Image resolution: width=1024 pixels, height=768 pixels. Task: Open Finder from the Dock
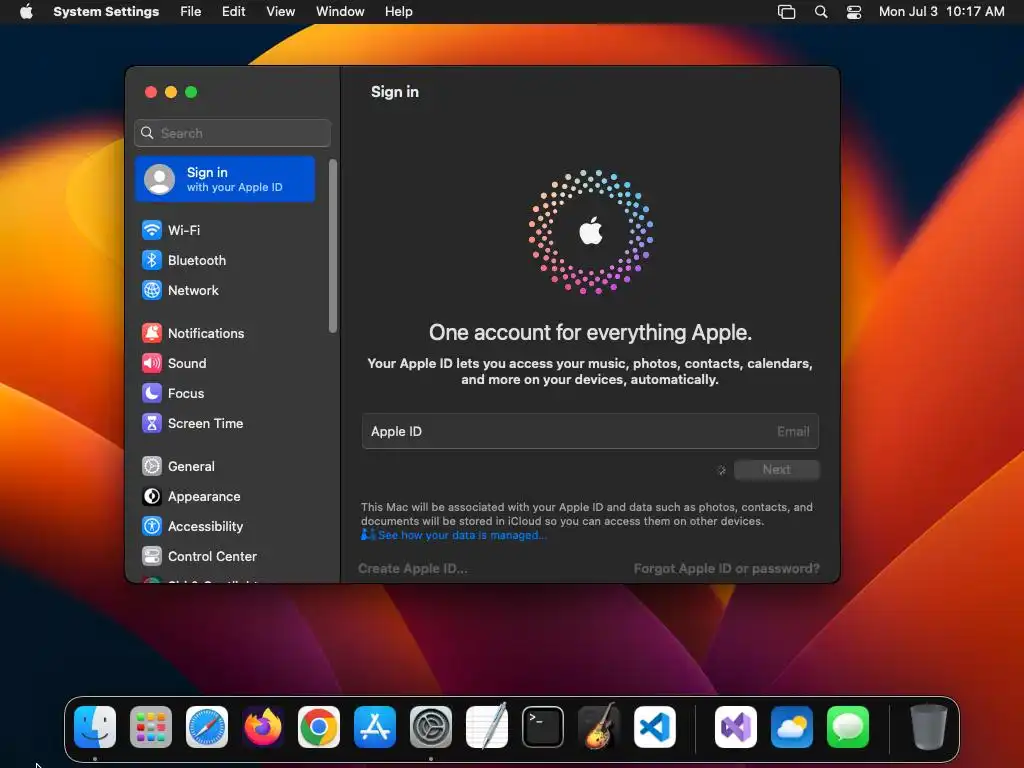(x=95, y=727)
